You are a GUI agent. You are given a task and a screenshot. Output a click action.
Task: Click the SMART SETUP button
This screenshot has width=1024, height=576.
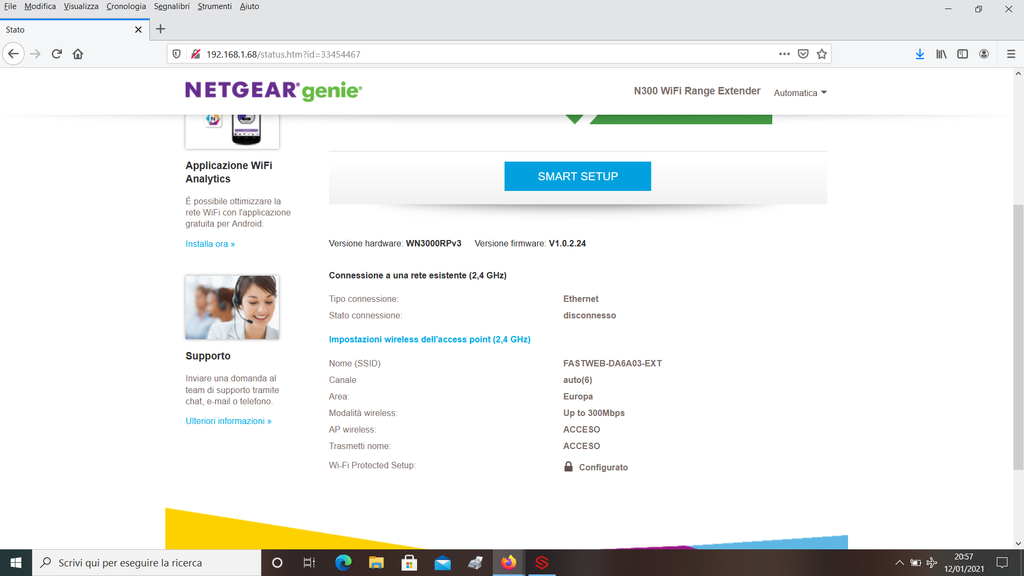click(577, 176)
